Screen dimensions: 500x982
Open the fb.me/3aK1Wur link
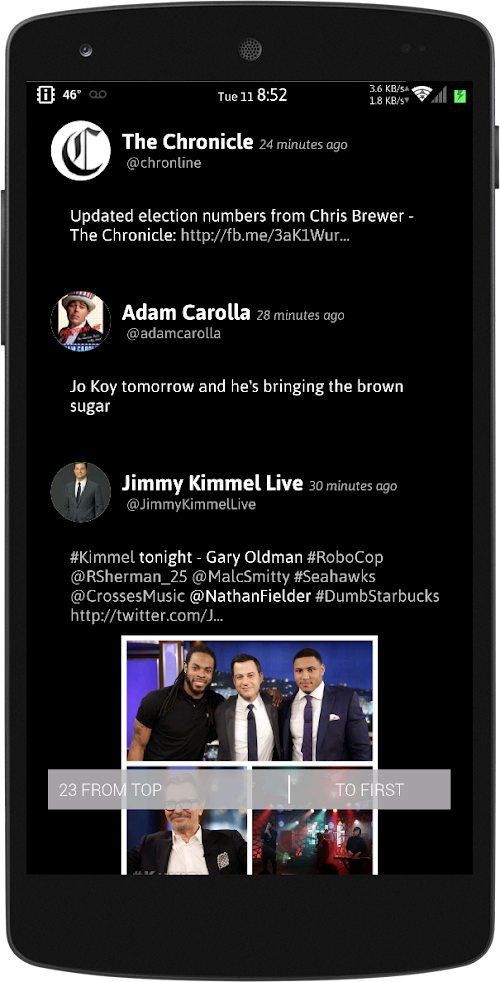(266, 236)
